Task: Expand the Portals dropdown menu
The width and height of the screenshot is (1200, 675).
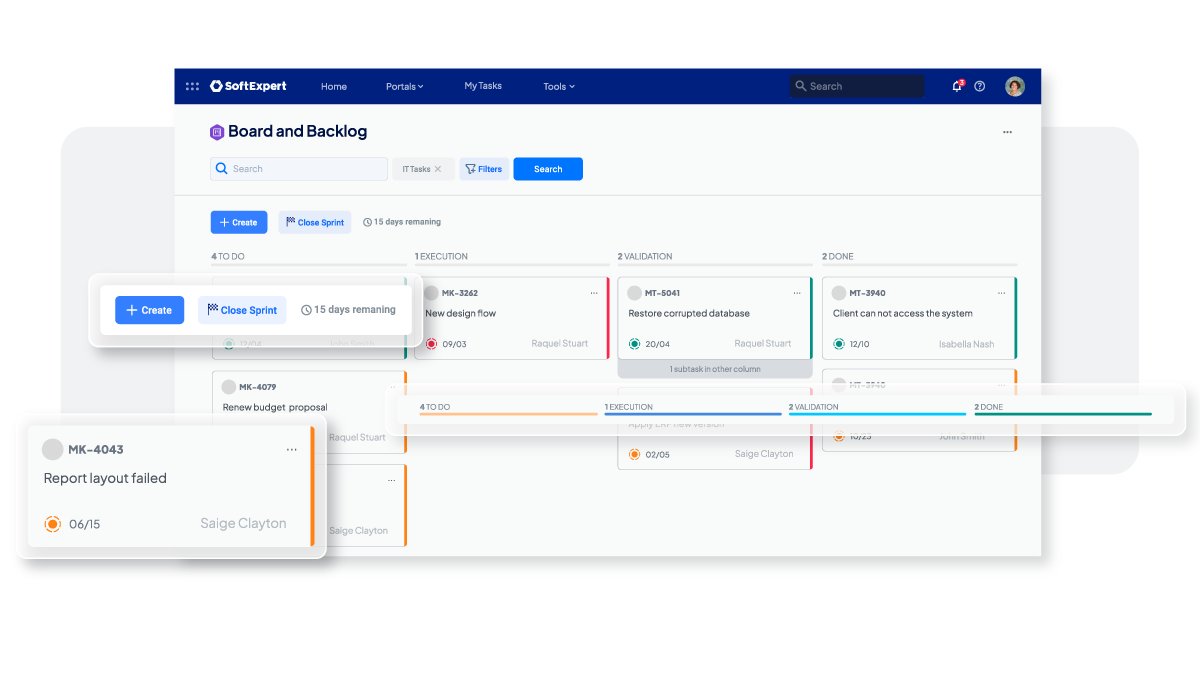Action: [405, 86]
